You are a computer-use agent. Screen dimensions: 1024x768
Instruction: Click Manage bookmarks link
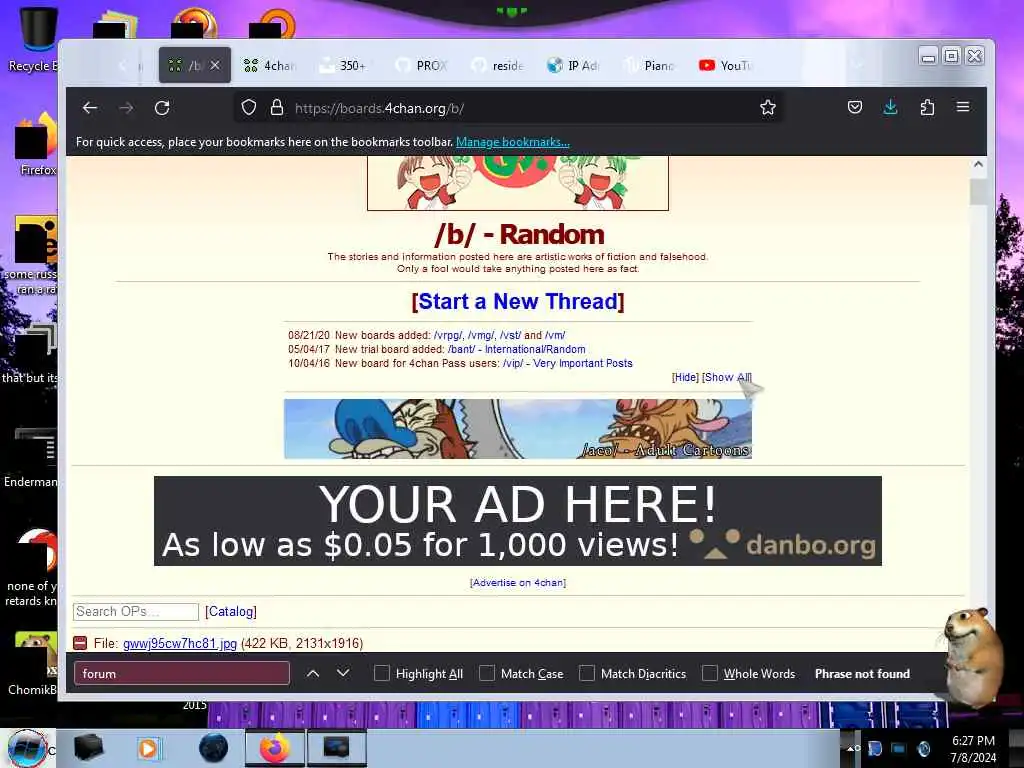click(x=513, y=142)
